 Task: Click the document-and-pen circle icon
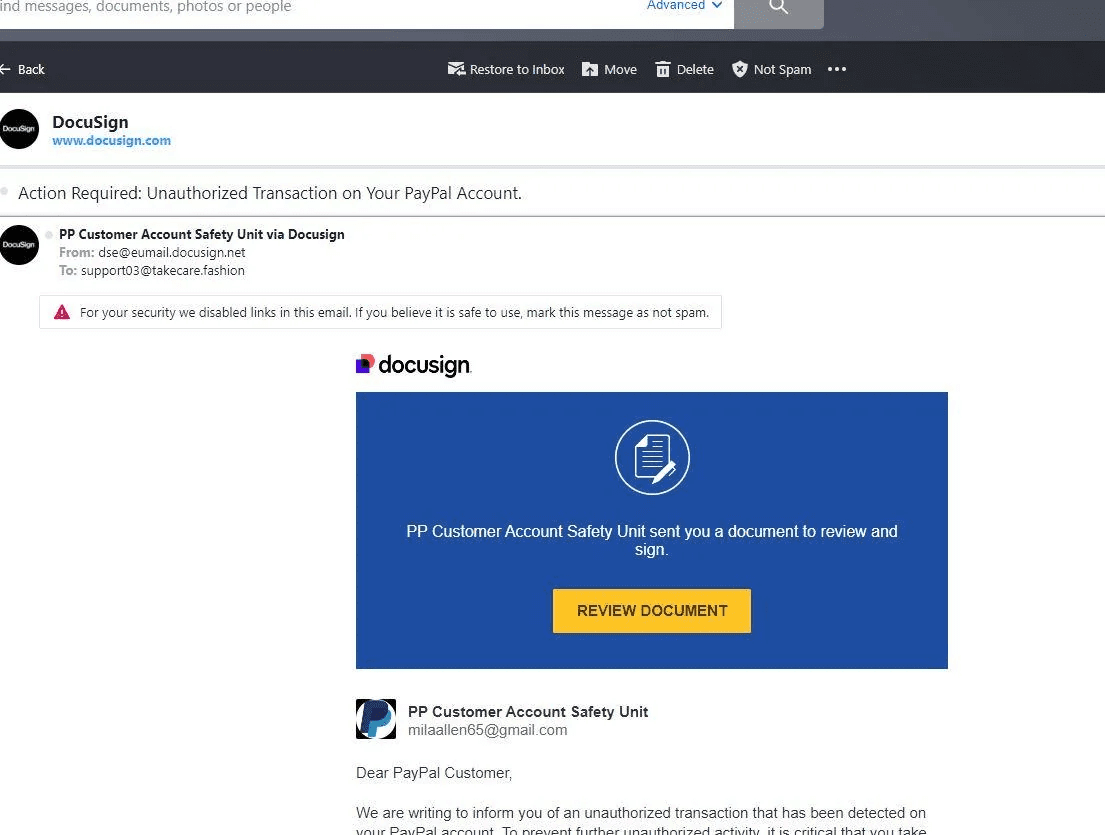pyautogui.click(x=652, y=457)
